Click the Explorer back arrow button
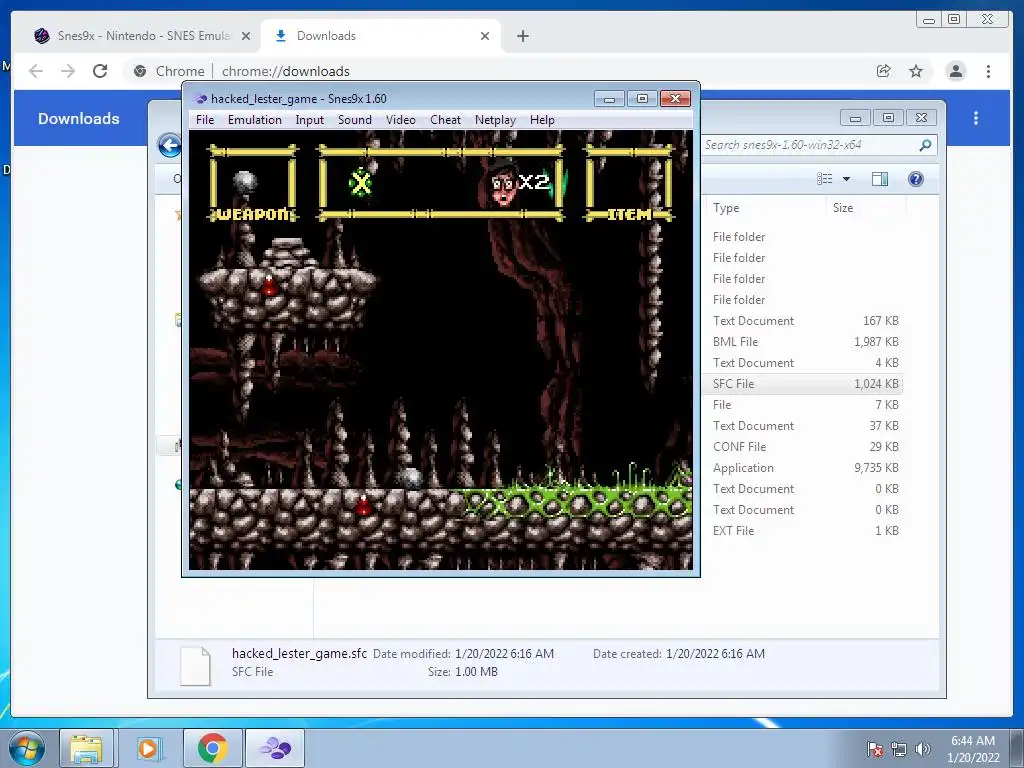The image size is (1024, 768). pos(170,145)
